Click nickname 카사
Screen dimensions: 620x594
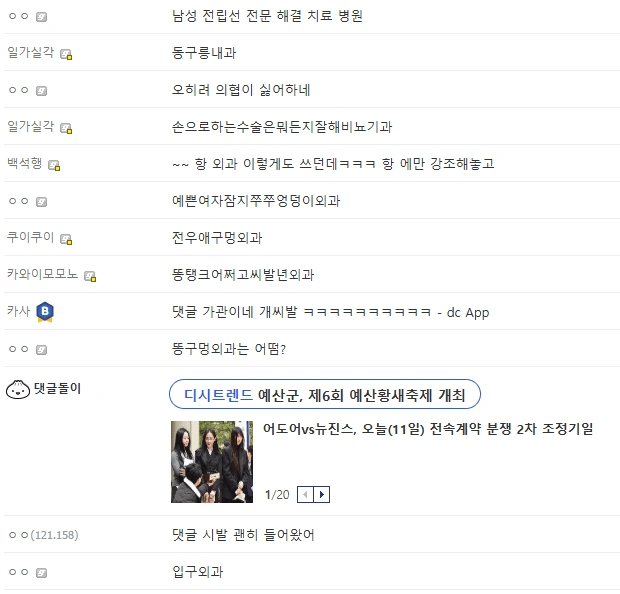(x=19, y=311)
